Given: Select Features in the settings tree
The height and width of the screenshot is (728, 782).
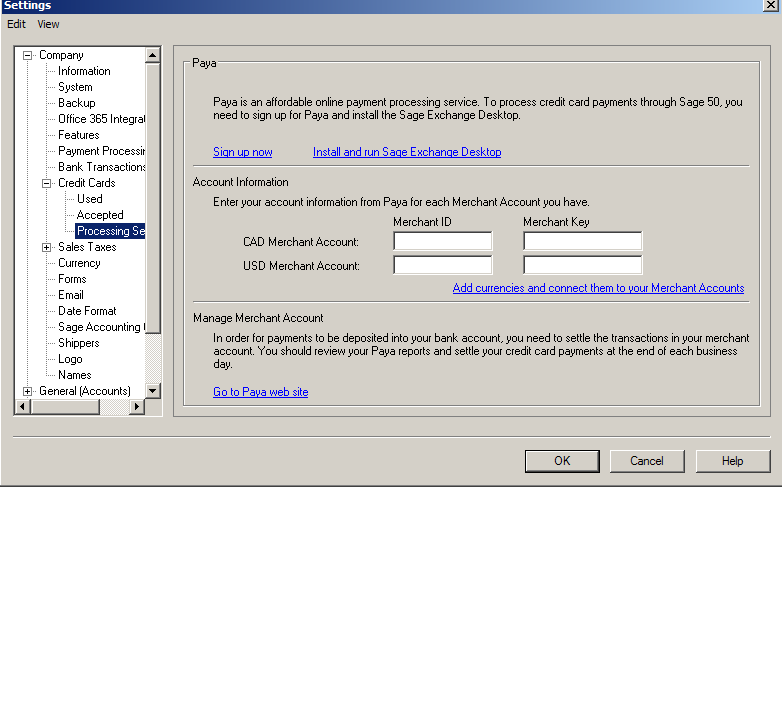Looking at the screenshot, I should pyautogui.click(x=79, y=135).
